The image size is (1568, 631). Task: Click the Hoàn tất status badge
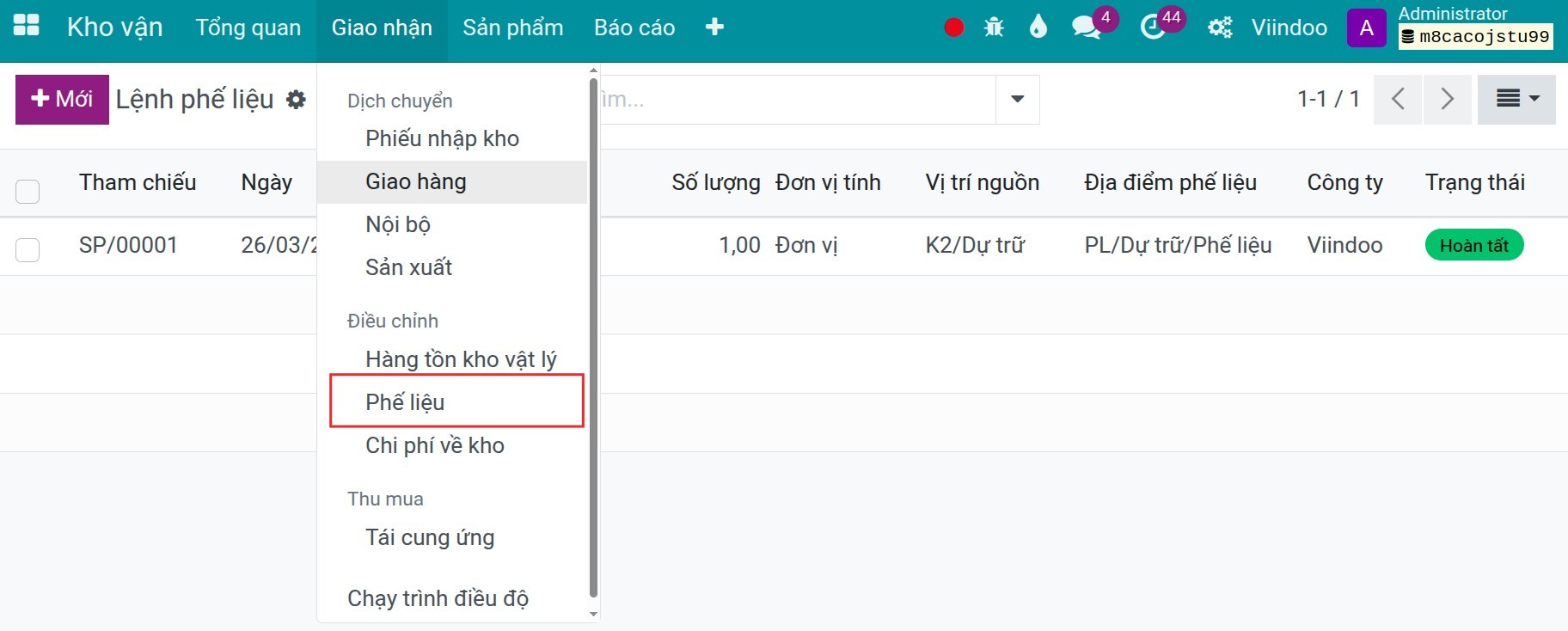pos(1474,245)
